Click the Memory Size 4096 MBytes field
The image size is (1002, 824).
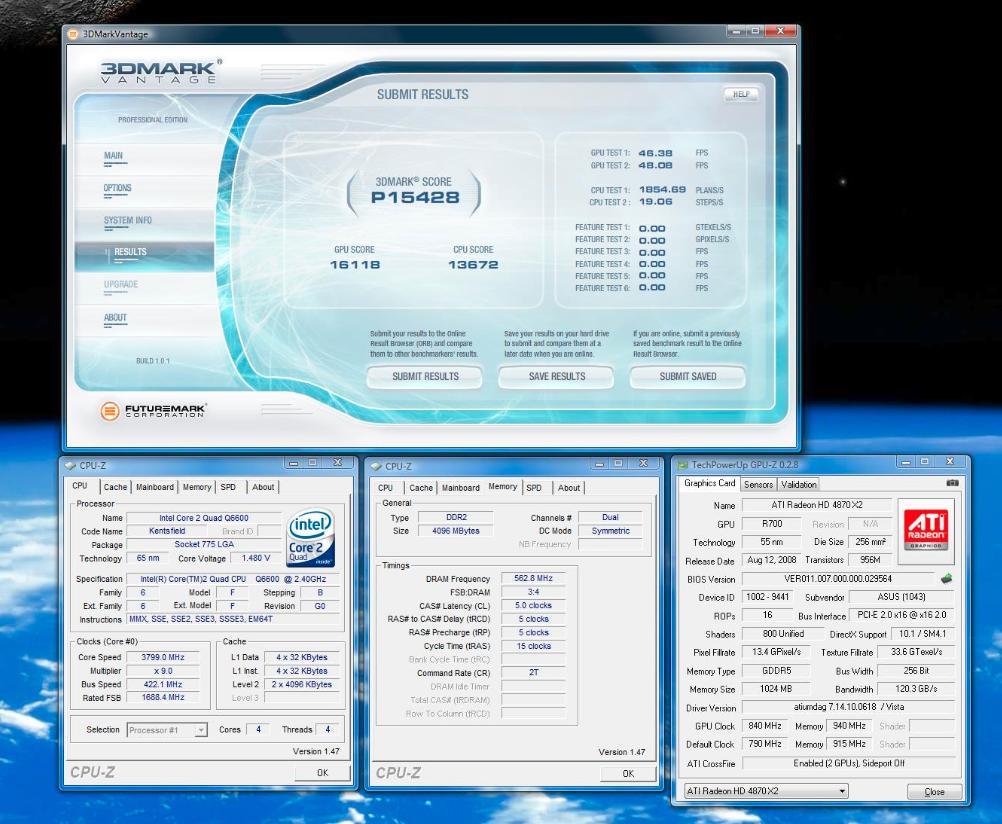pyautogui.click(x=456, y=531)
